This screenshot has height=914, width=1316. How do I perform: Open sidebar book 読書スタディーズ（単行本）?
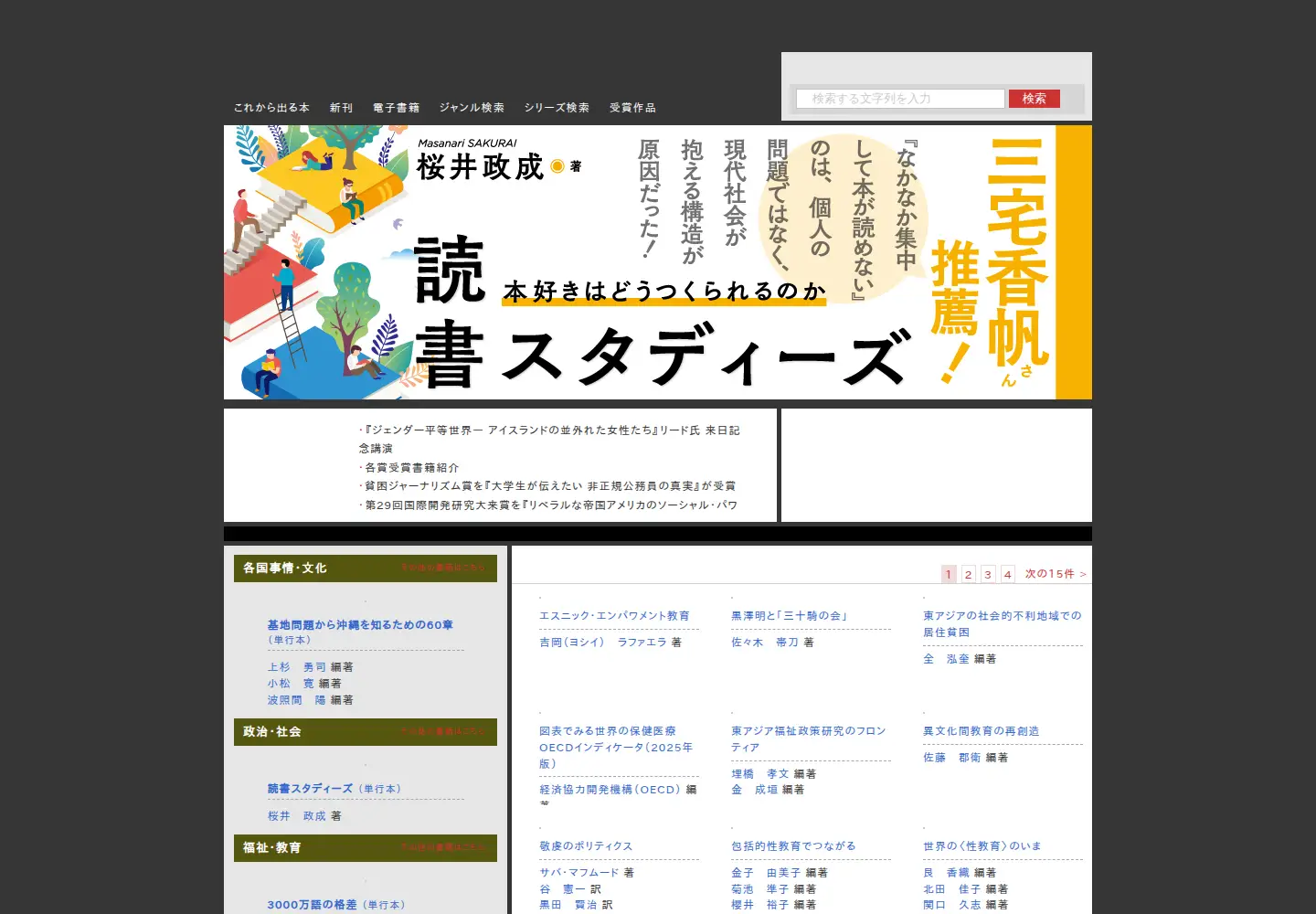pyautogui.click(x=334, y=789)
